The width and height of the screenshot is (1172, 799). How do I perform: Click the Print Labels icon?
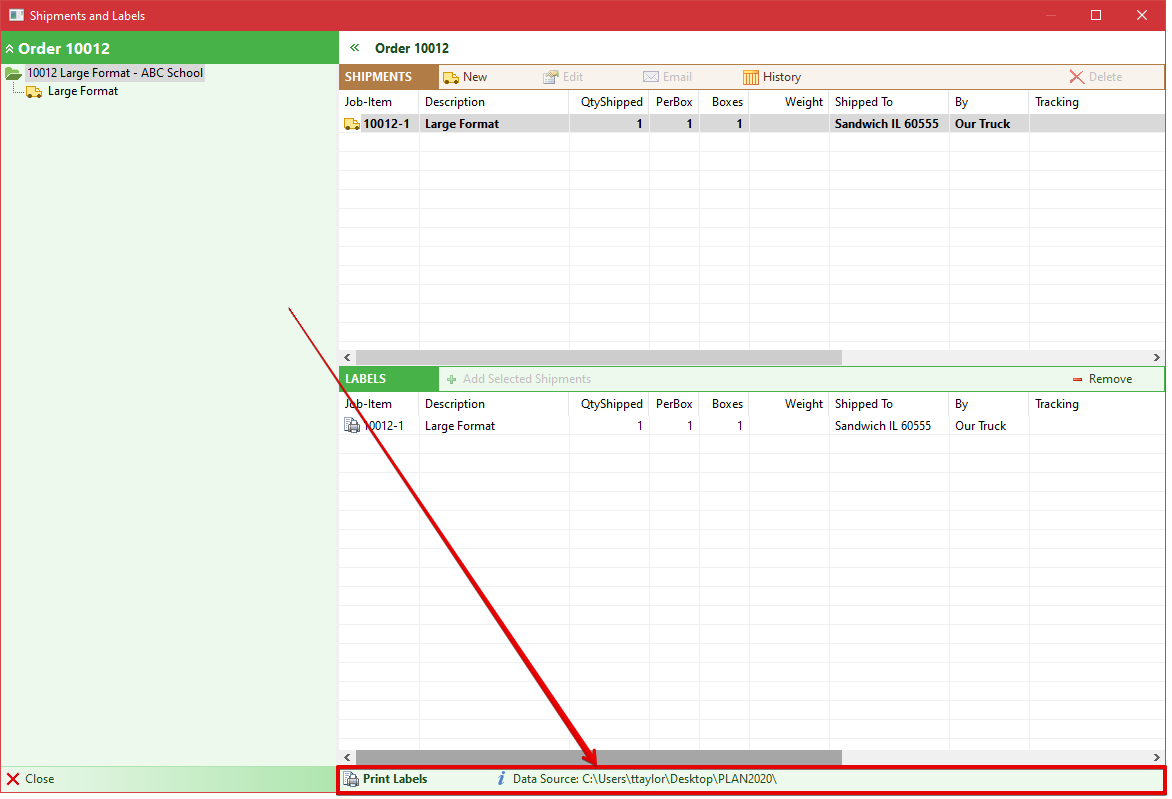click(352, 778)
